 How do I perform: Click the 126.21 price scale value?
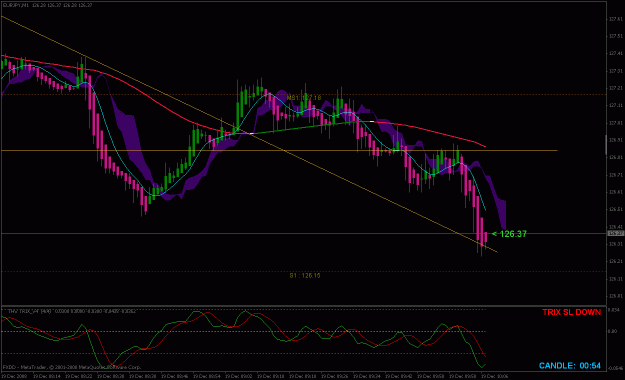[616, 261]
